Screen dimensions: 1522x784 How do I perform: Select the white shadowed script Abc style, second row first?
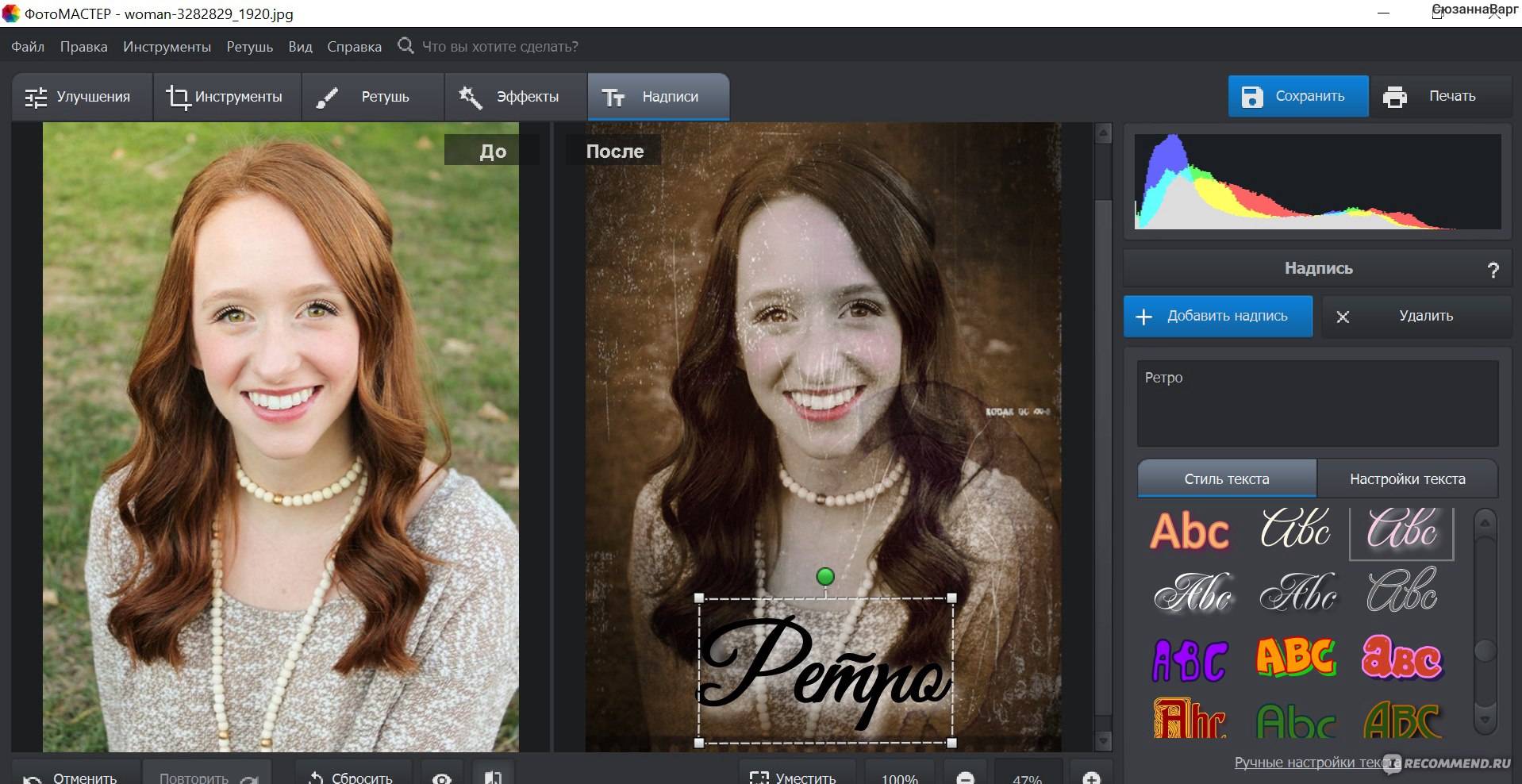[x=1192, y=593]
